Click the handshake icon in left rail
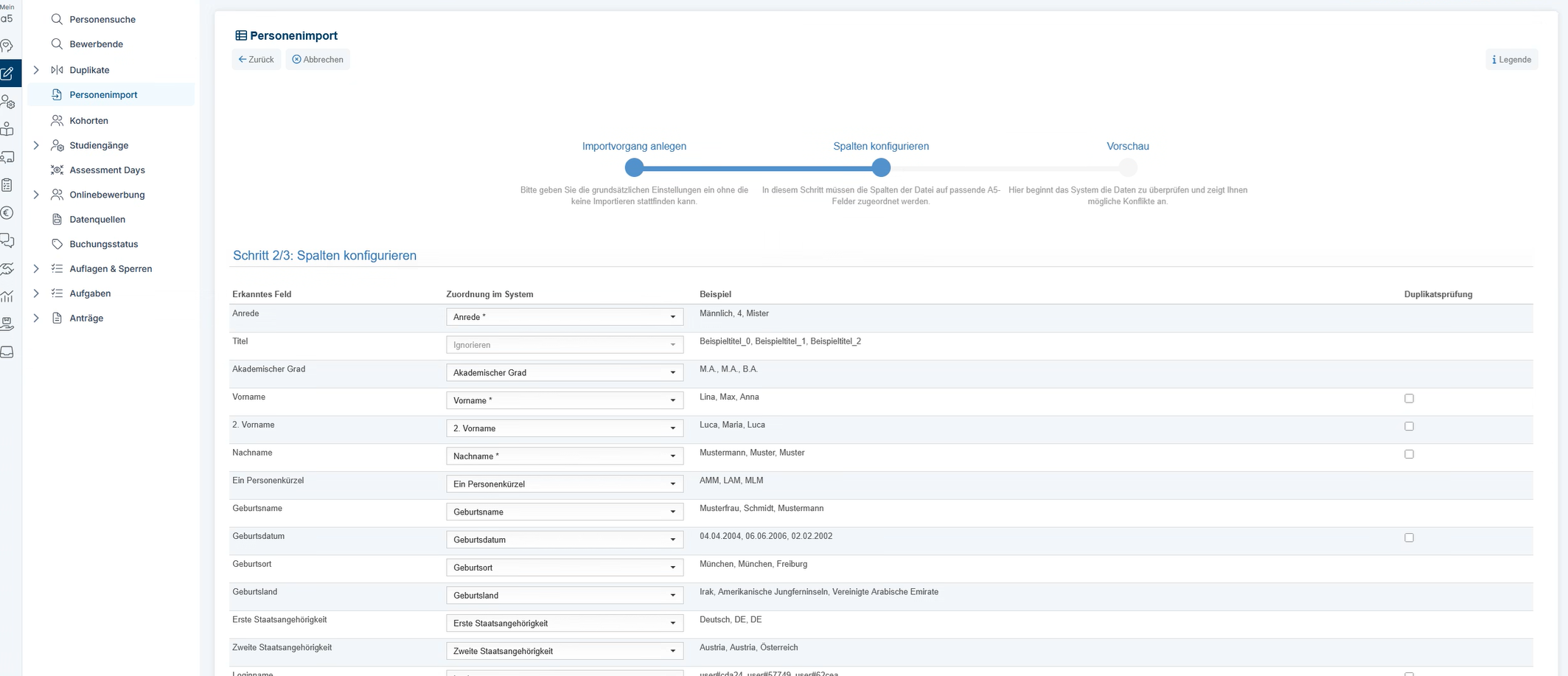This screenshot has width=1568, height=676. (7, 269)
